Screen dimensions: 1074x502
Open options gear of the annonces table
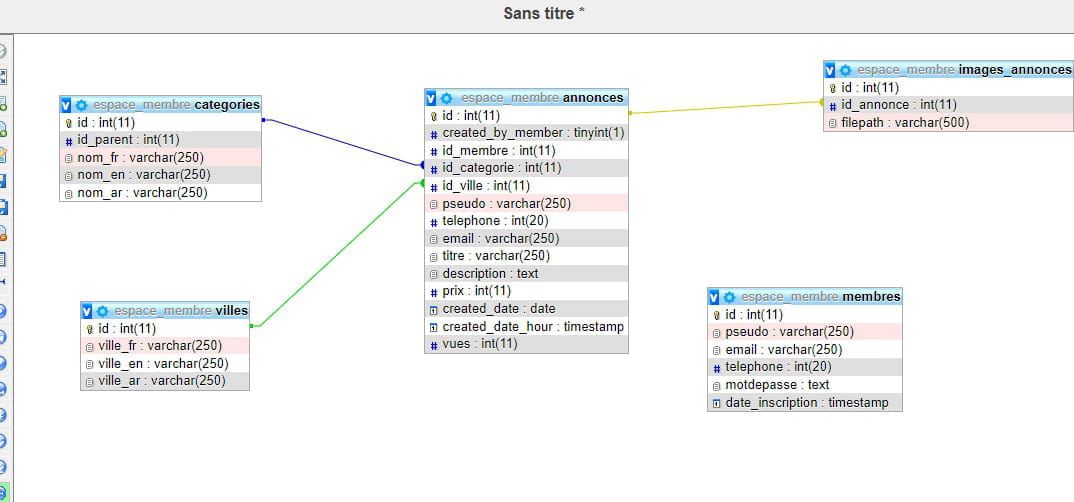pos(447,98)
